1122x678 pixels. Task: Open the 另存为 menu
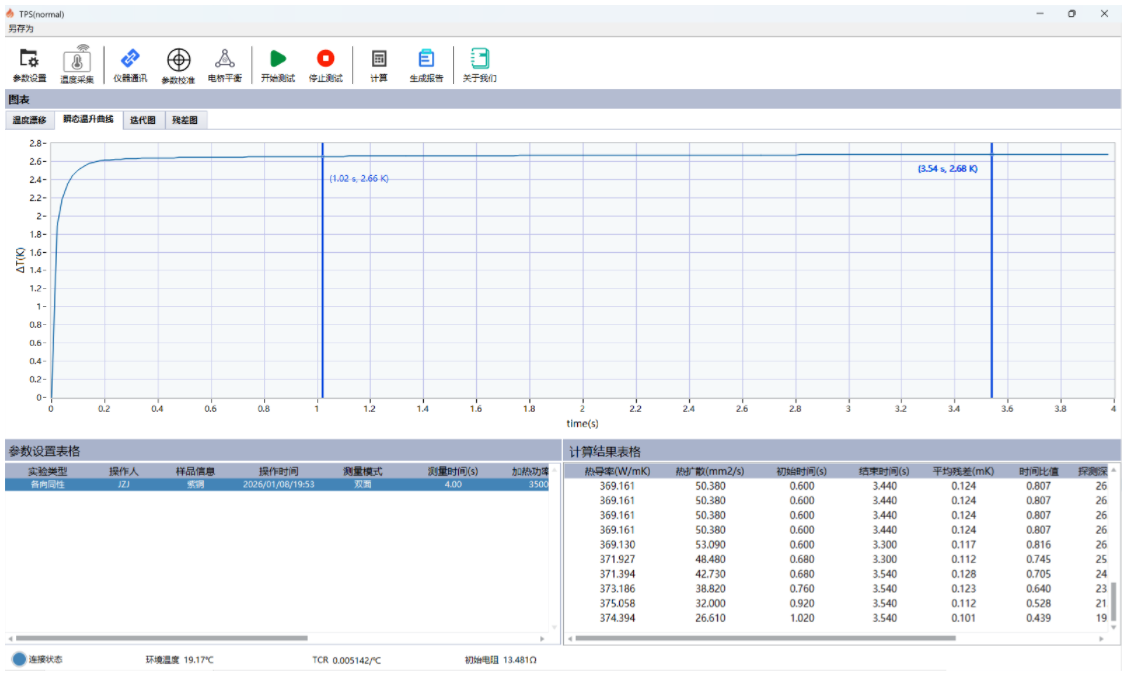click(x=21, y=29)
